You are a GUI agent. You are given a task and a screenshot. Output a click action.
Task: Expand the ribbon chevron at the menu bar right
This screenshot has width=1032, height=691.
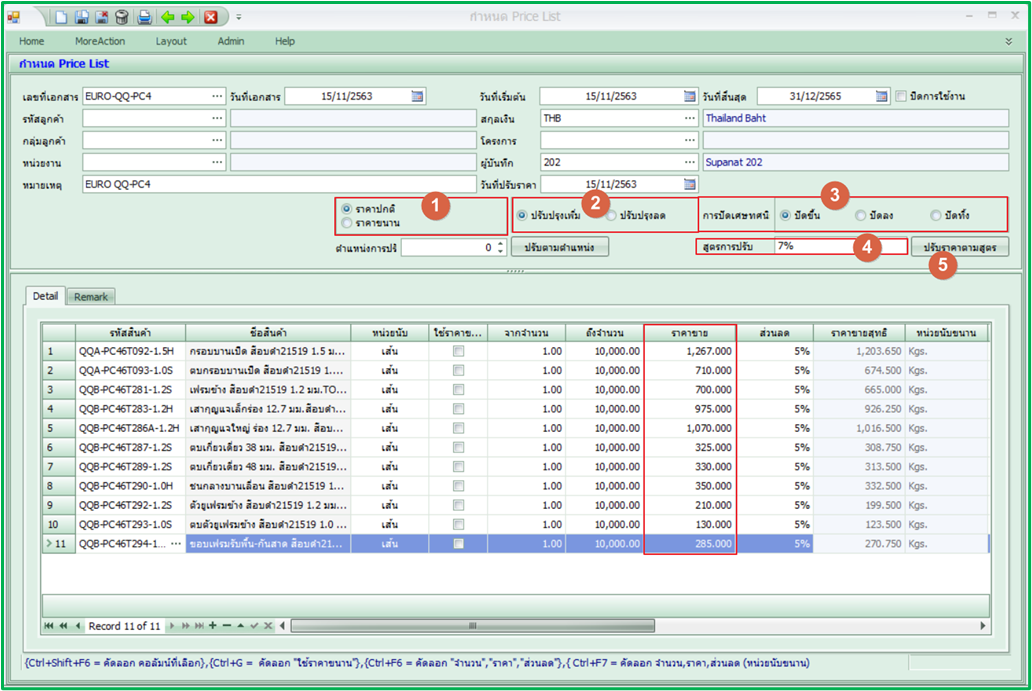(x=1008, y=42)
